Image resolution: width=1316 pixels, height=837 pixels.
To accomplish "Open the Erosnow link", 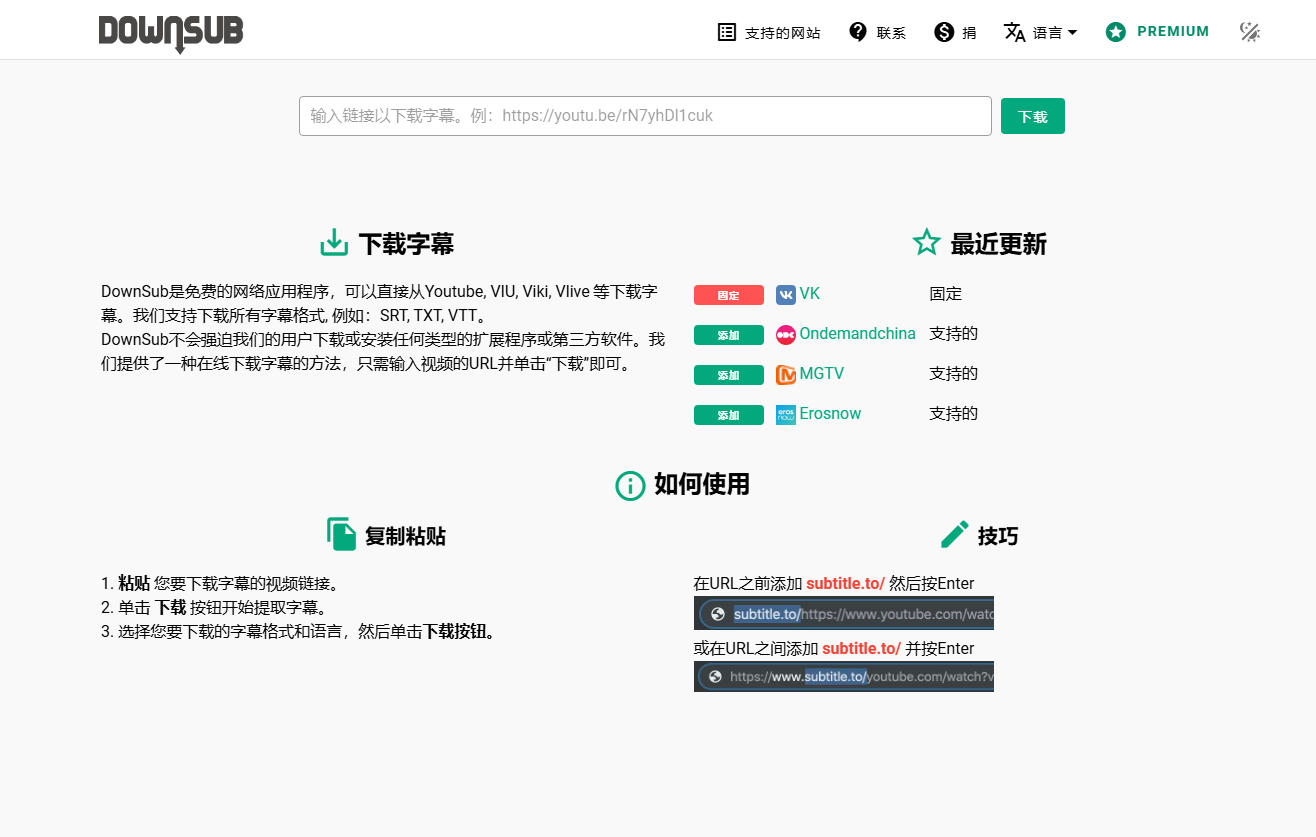I will [830, 413].
